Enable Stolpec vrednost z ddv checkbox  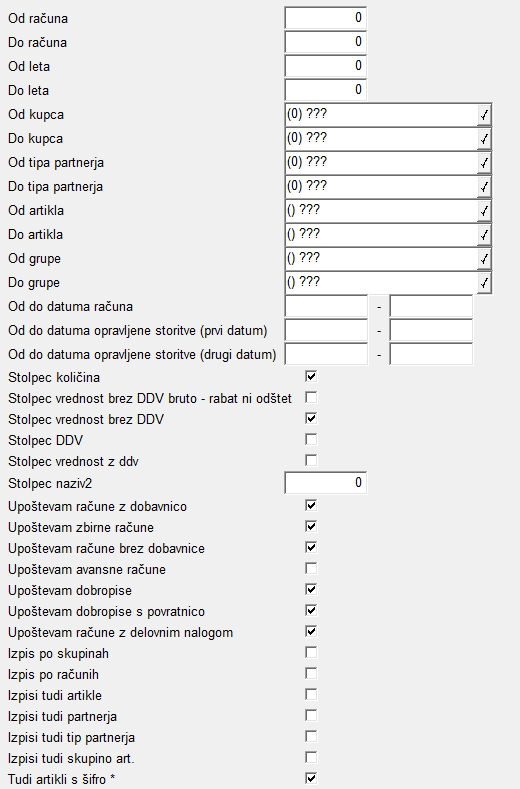[311, 460]
